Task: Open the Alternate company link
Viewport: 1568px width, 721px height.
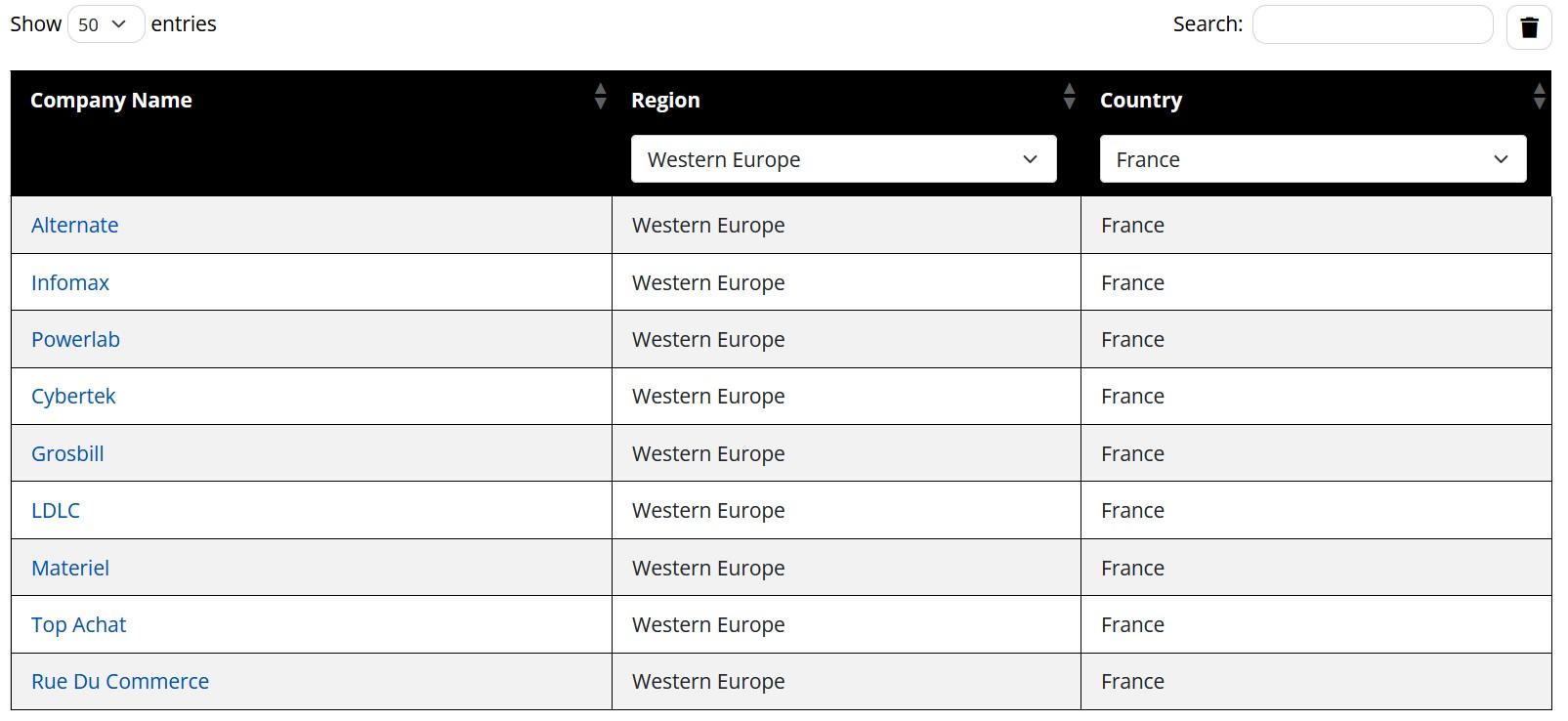Action: [x=74, y=226]
